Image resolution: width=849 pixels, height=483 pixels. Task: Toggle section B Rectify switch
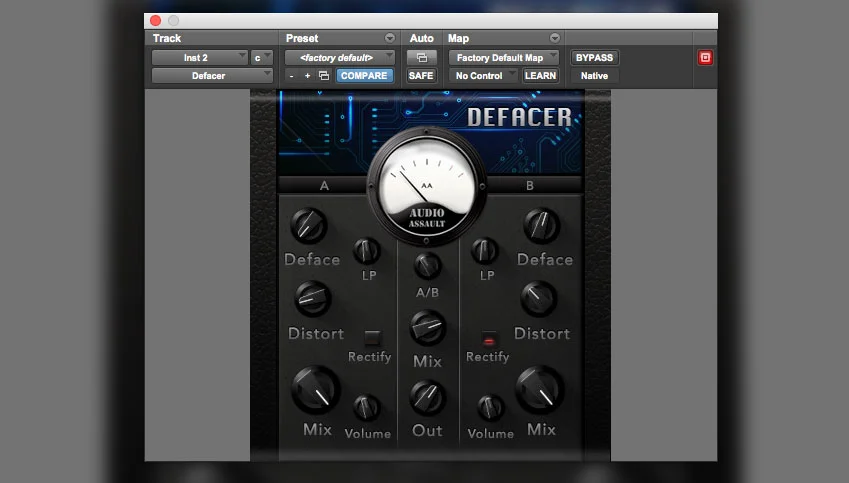click(488, 339)
